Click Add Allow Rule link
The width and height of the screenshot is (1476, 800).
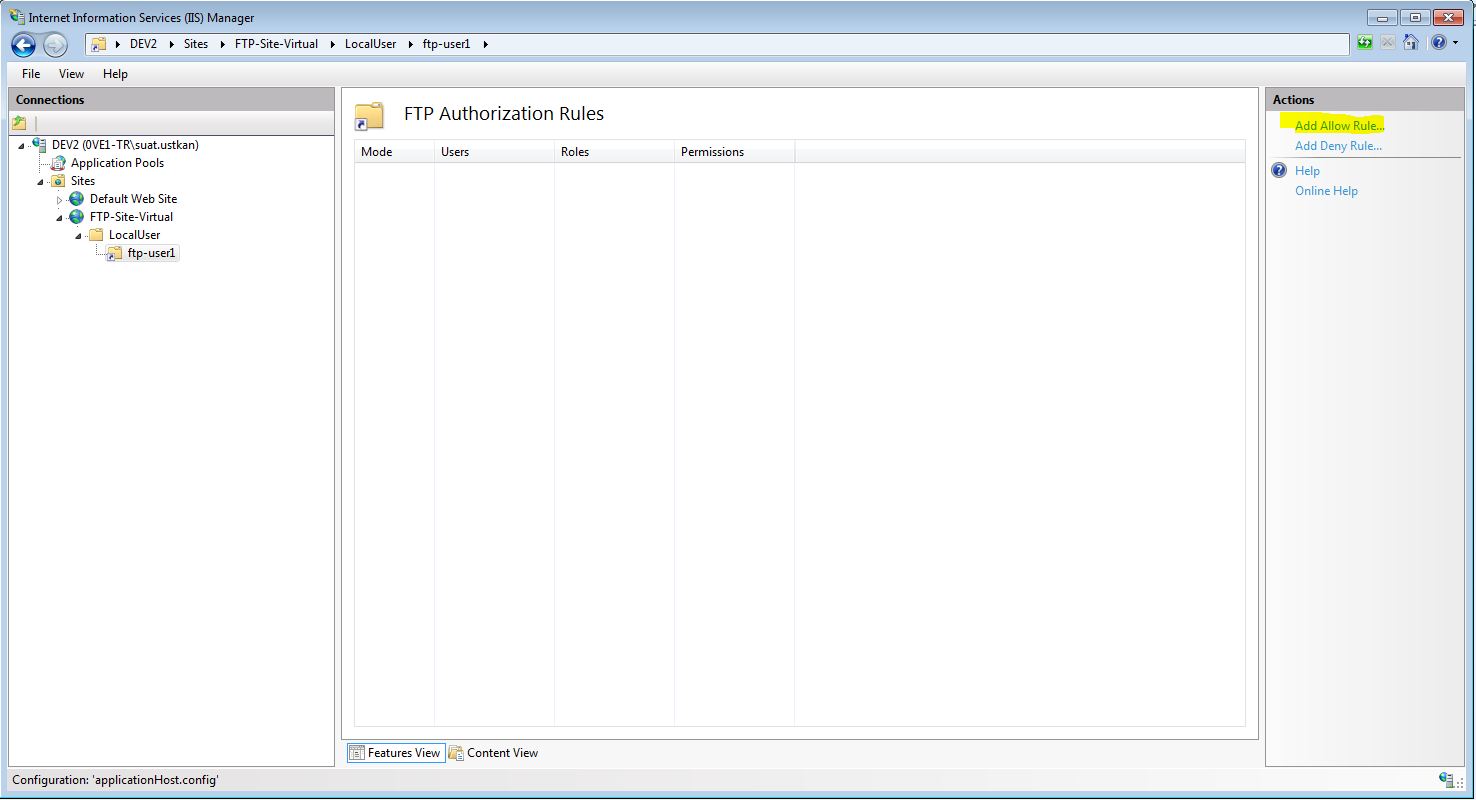(1339, 126)
